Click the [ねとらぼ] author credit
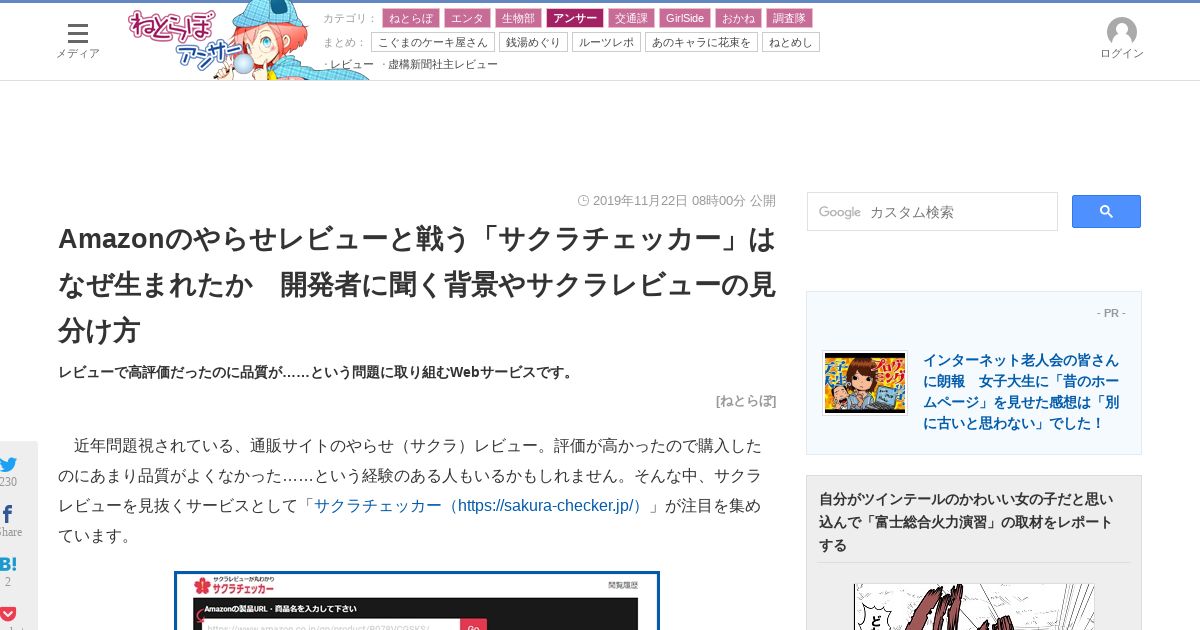1200x630 pixels. [x=746, y=401]
